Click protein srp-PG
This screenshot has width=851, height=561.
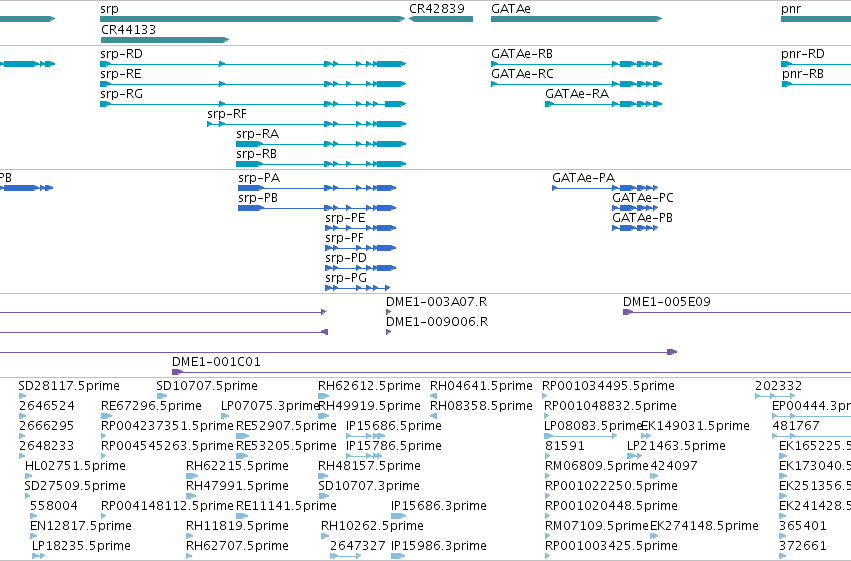358,288
